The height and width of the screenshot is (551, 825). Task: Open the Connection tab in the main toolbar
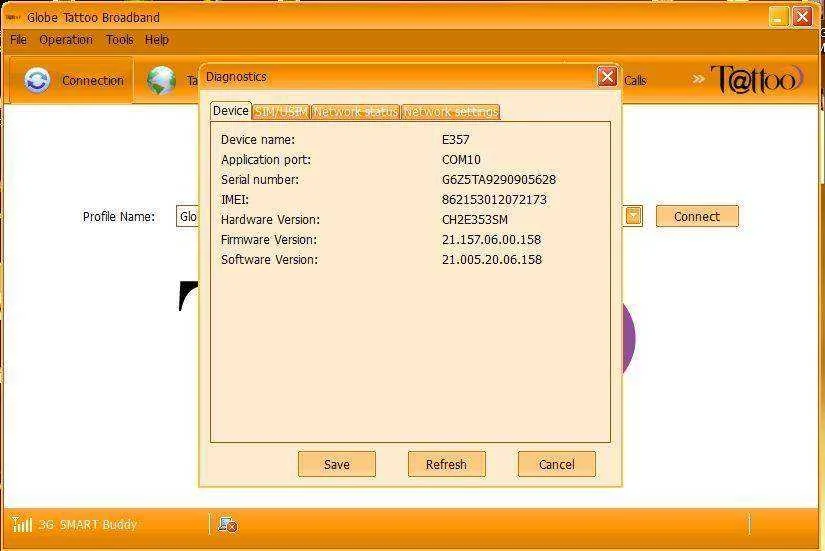(x=72, y=80)
